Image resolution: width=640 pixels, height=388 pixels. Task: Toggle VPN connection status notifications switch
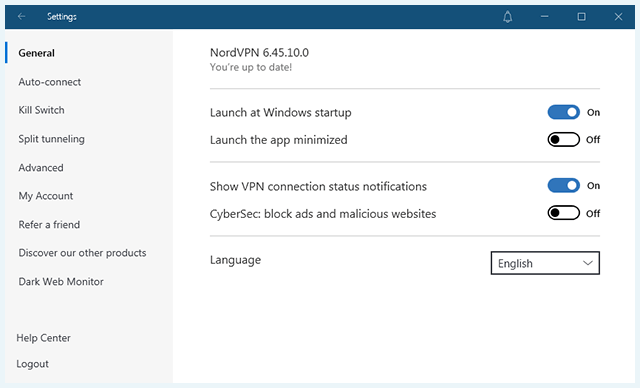coord(563,186)
